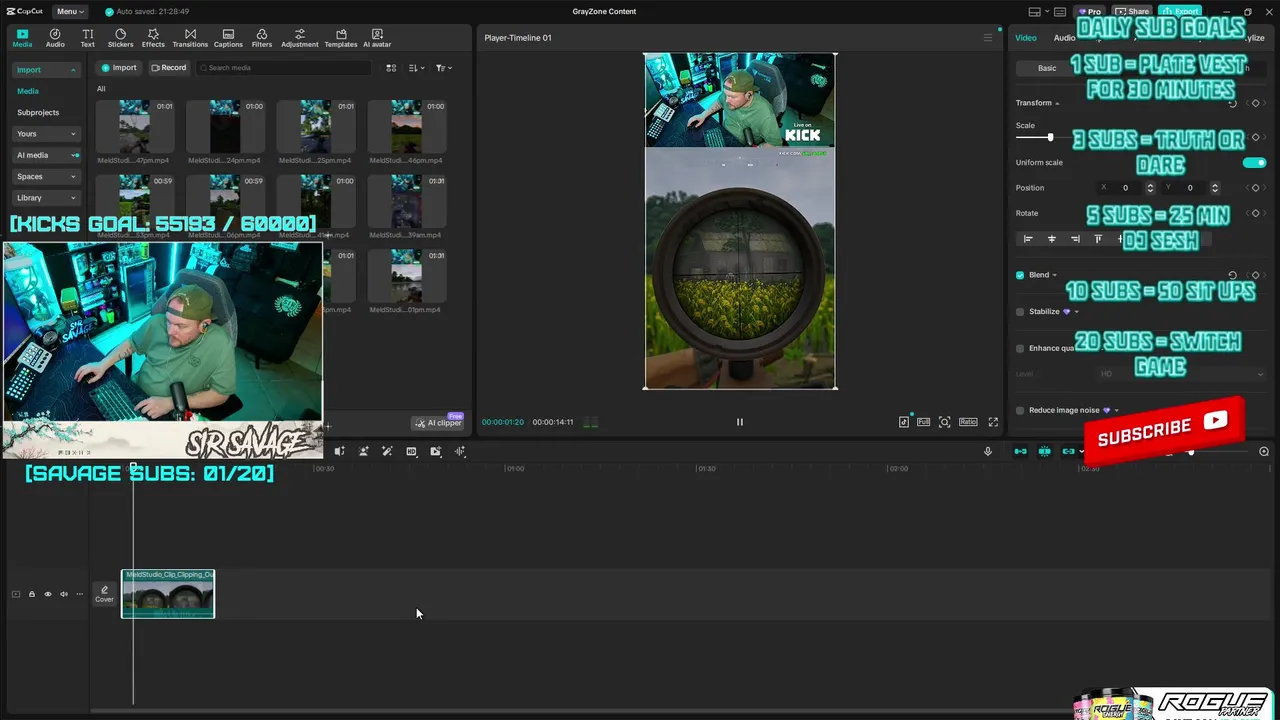The height and width of the screenshot is (720, 1280).
Task: Toggle main track magnet icon
Action: coord(1020,451)
